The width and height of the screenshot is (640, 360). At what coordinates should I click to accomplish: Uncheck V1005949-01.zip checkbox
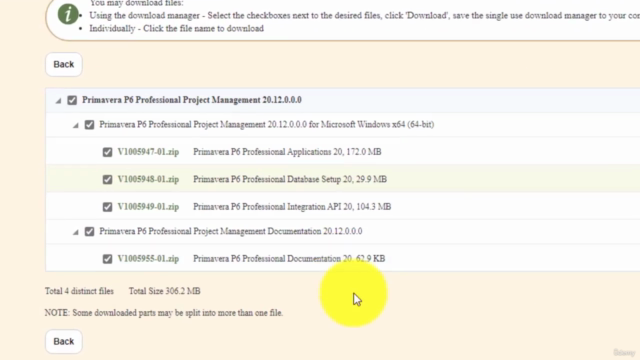click(x=107, y=207)
